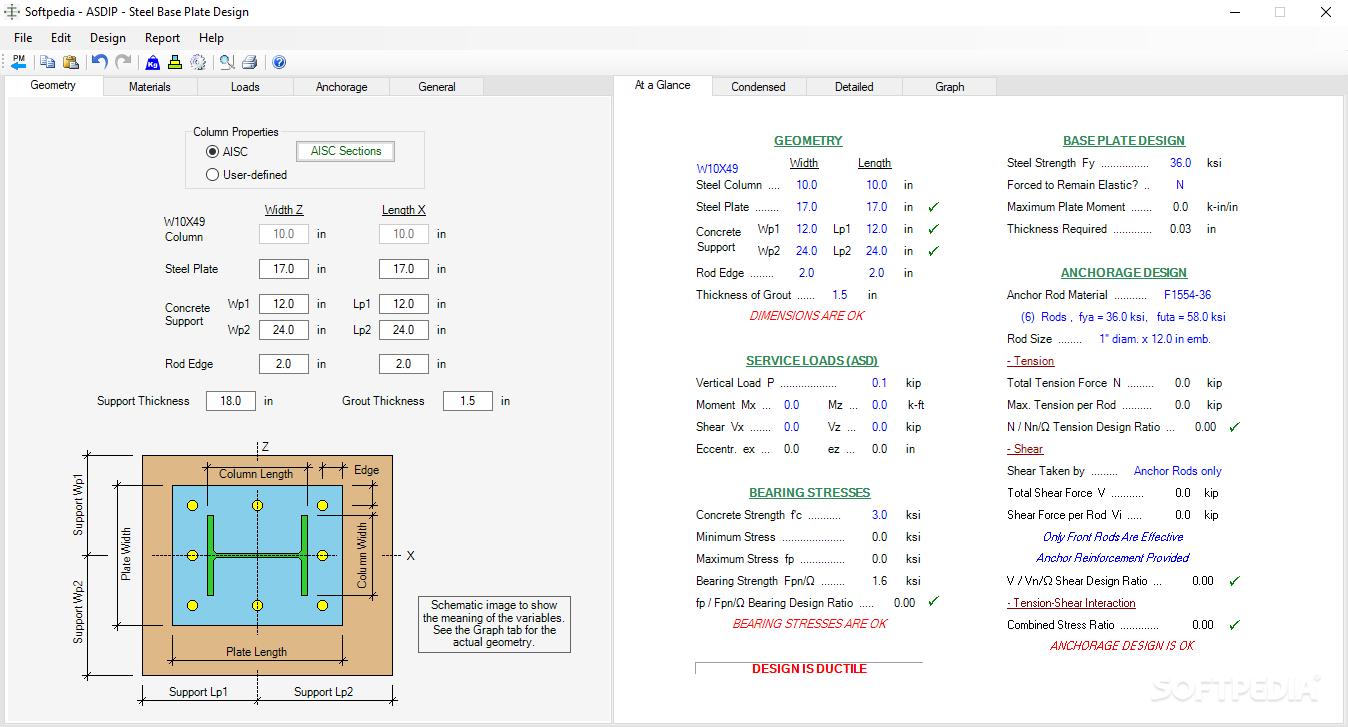Viewport: 1348px width, 727px height.
Task: Switch to the Geometry tab
Action: click(x=53, y=86)
